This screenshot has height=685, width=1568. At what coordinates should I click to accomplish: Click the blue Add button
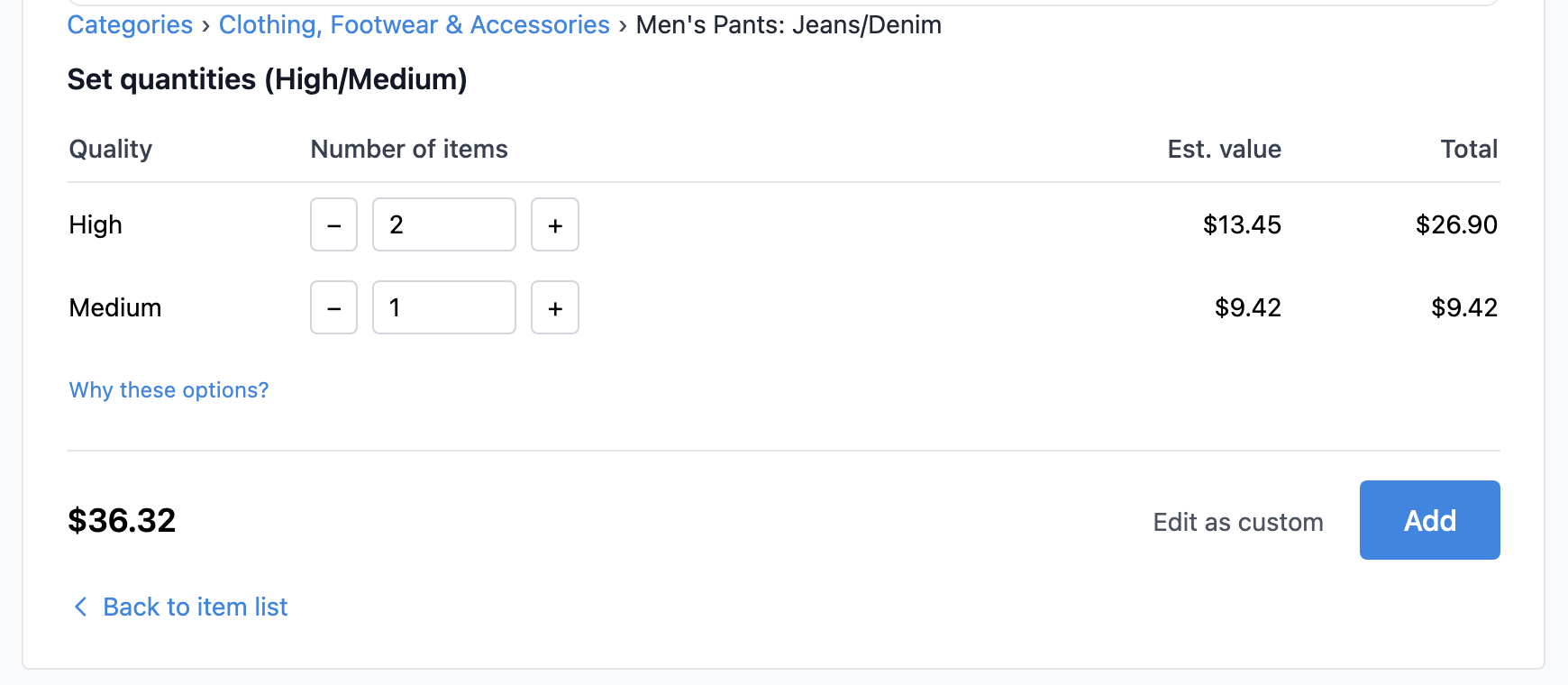coord(1429,520)
